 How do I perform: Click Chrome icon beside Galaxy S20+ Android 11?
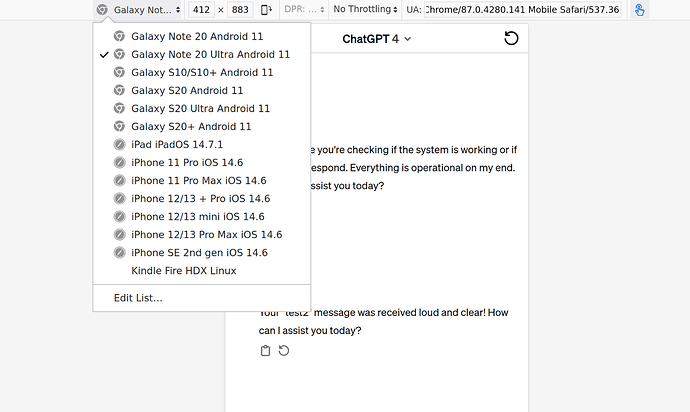click(x=119, y=126)
